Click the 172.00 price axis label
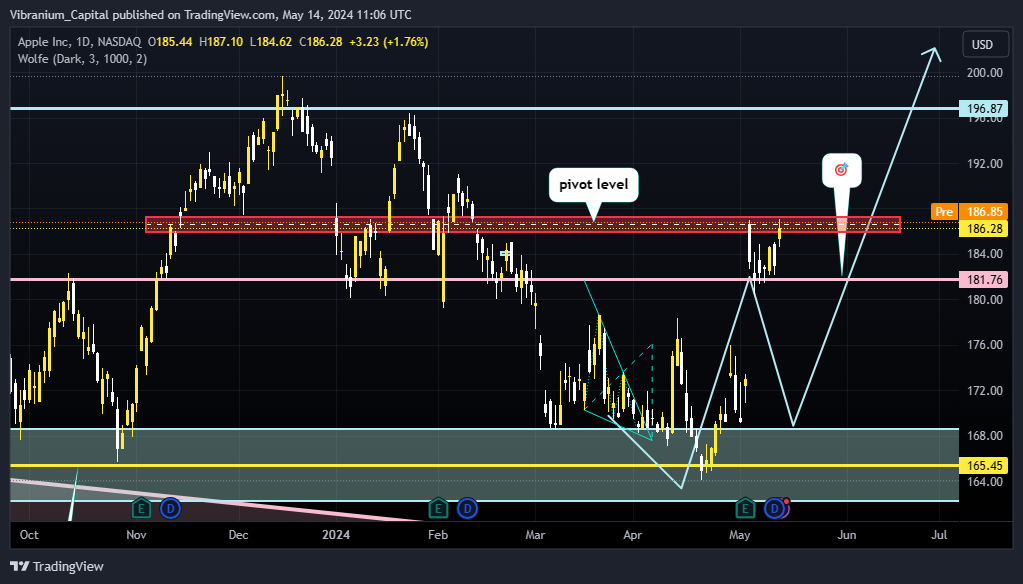This screenshot has height=584, width=1023. coord(985,390)
